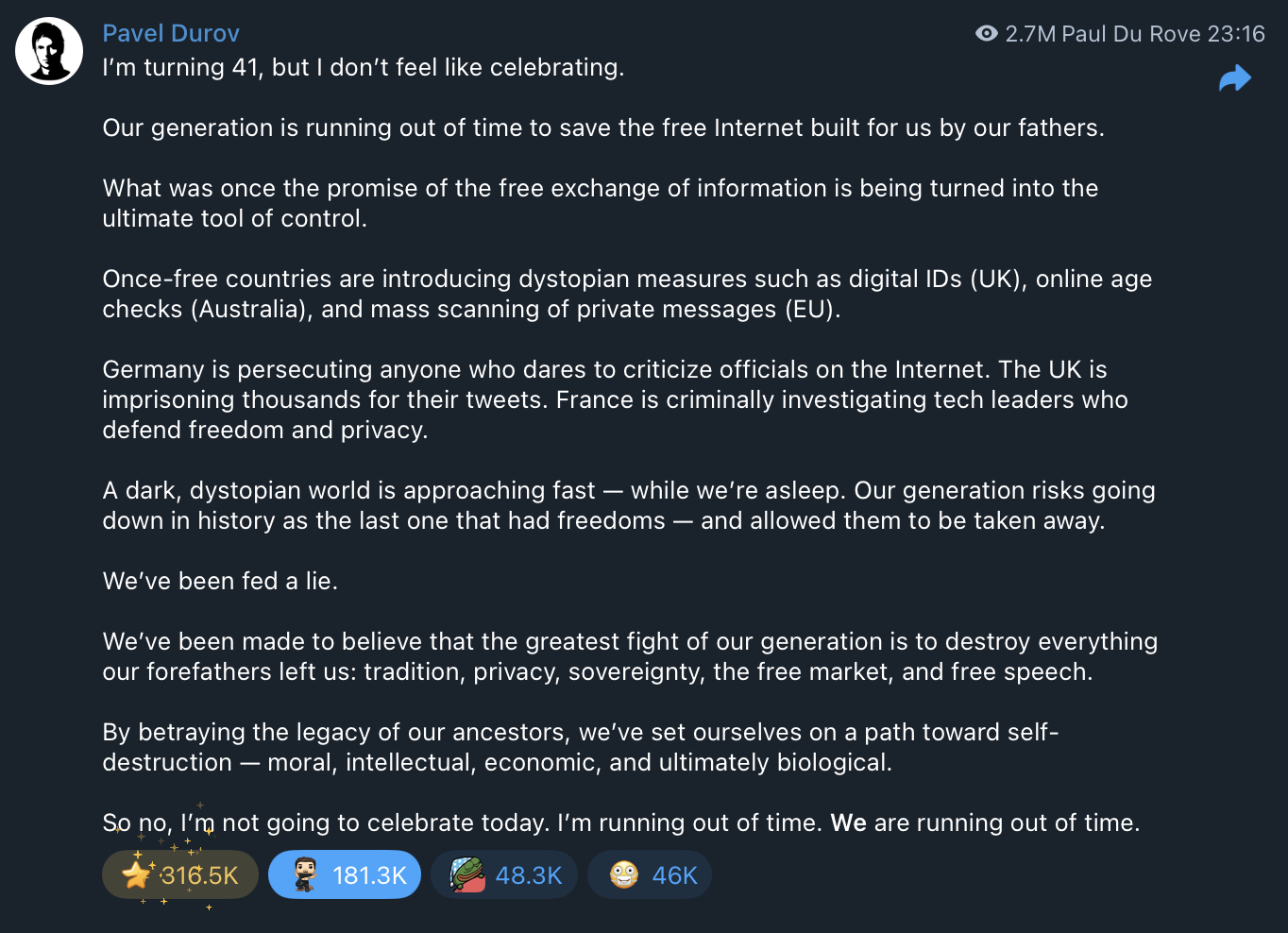Click the sleeping frog reaction emoji

tap(467, 875)
